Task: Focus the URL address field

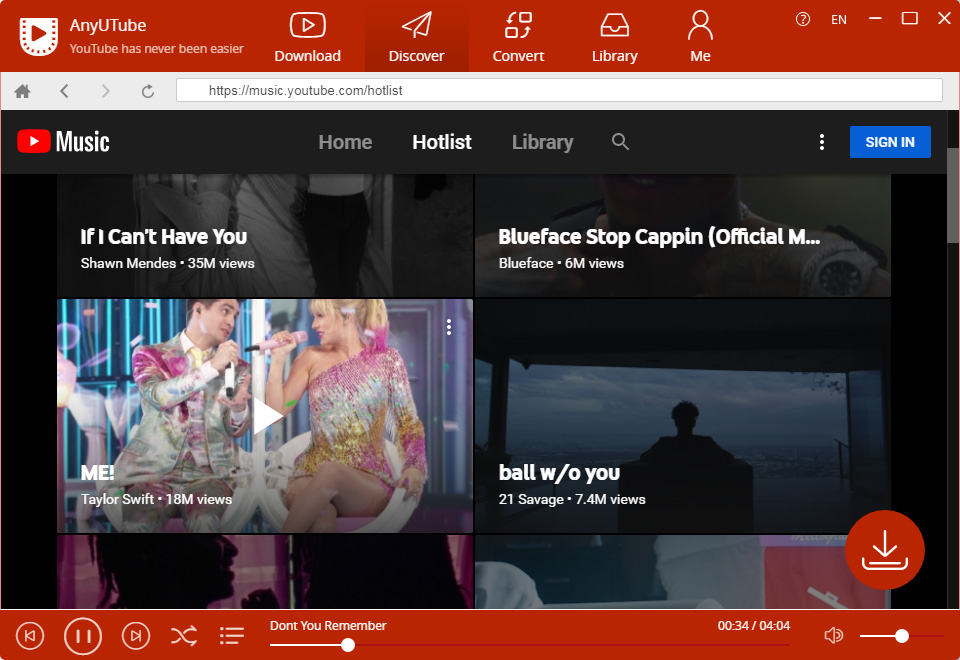Action: (559, 91)
